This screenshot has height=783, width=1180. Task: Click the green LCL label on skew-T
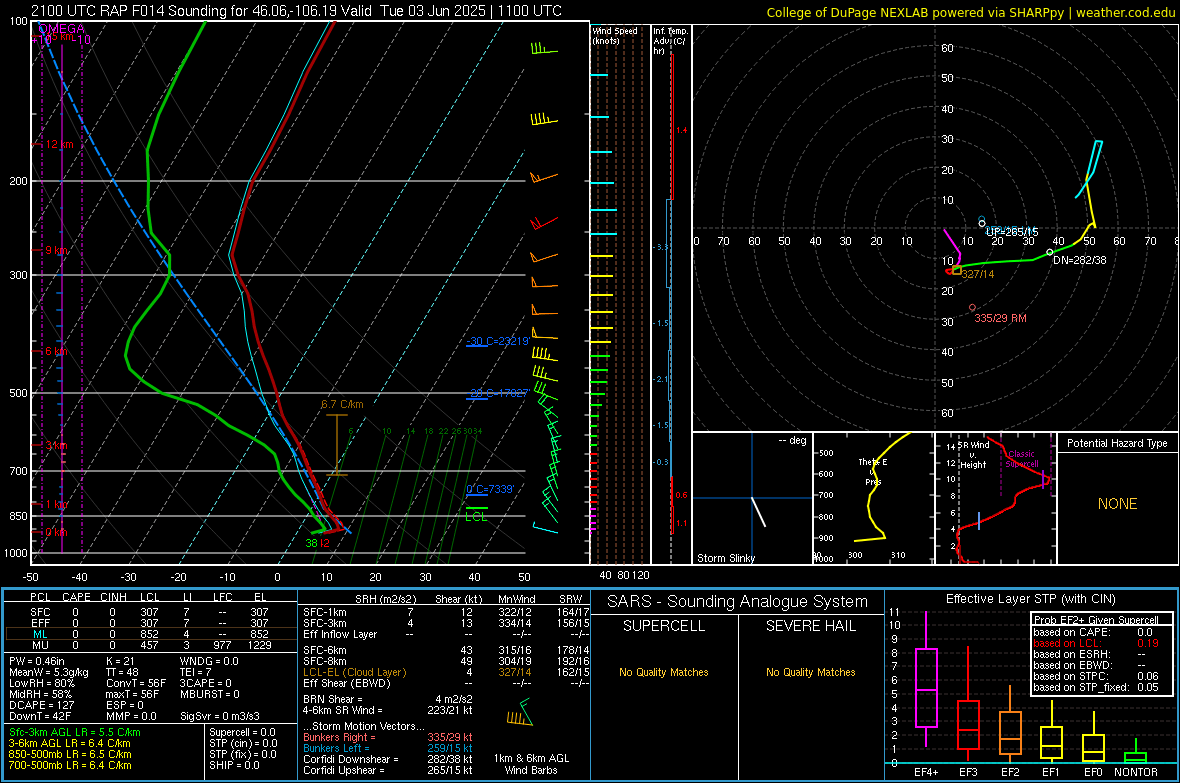click(476, 516)
